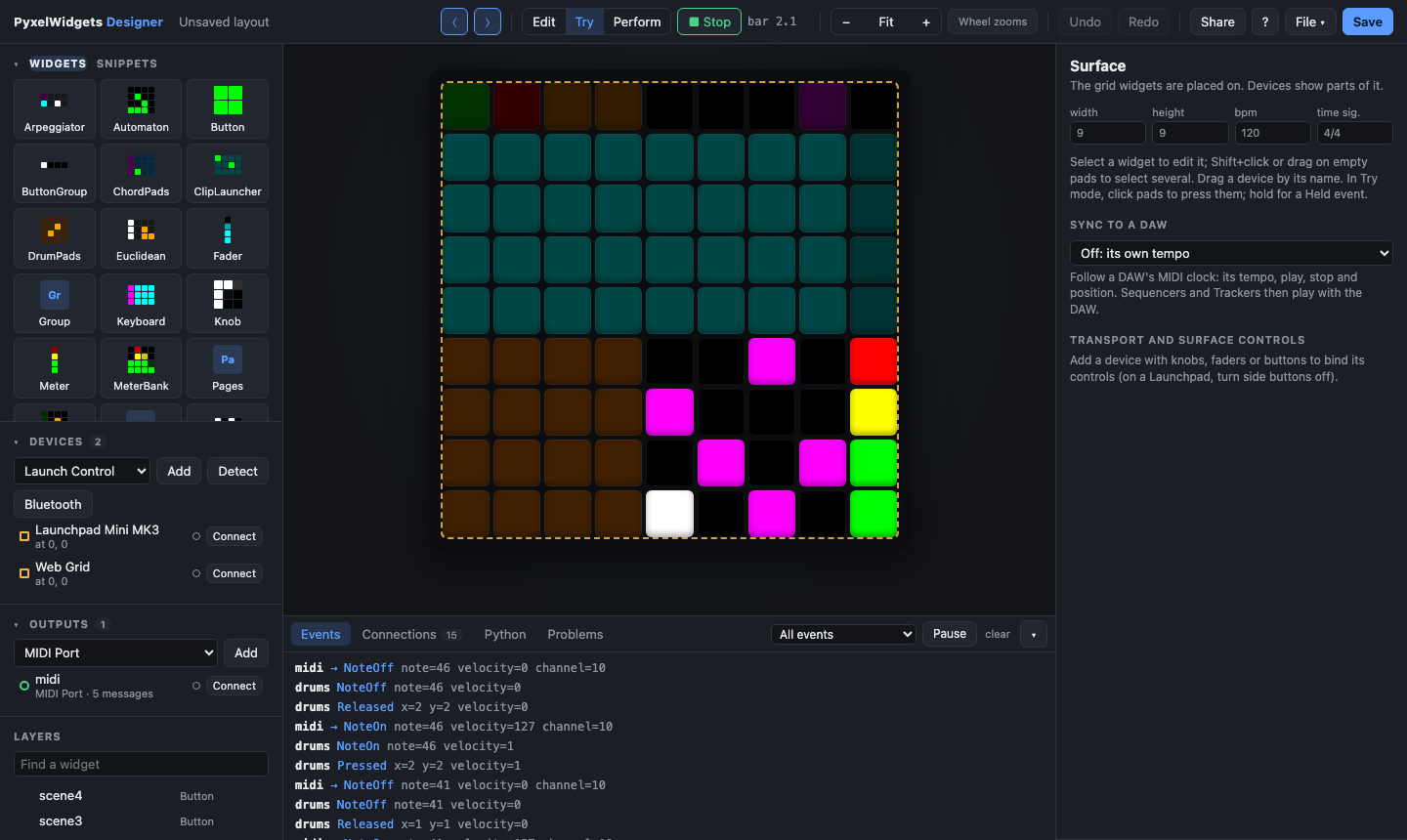Select the Knob widget
This screenshot has height=840, width=1407.
[228, 303]
